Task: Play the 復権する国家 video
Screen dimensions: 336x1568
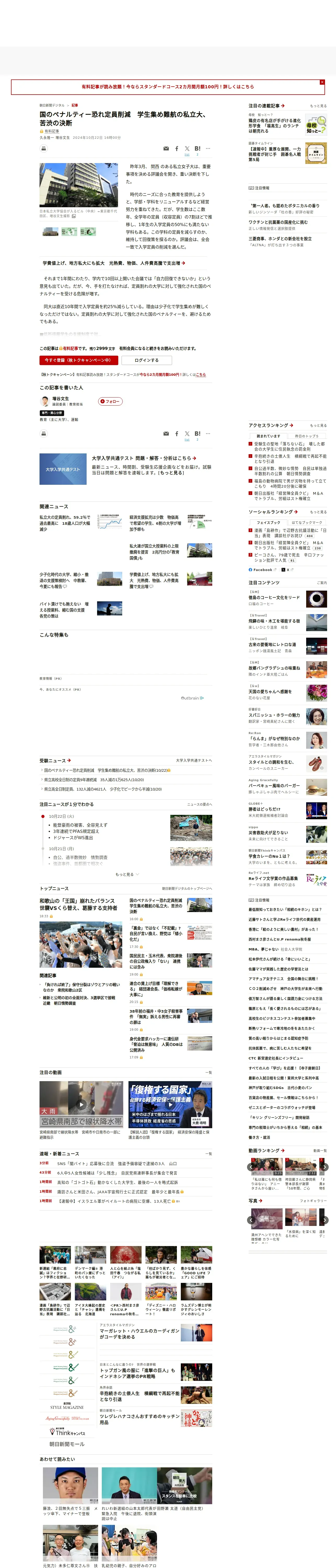Action: point(170,1105)
